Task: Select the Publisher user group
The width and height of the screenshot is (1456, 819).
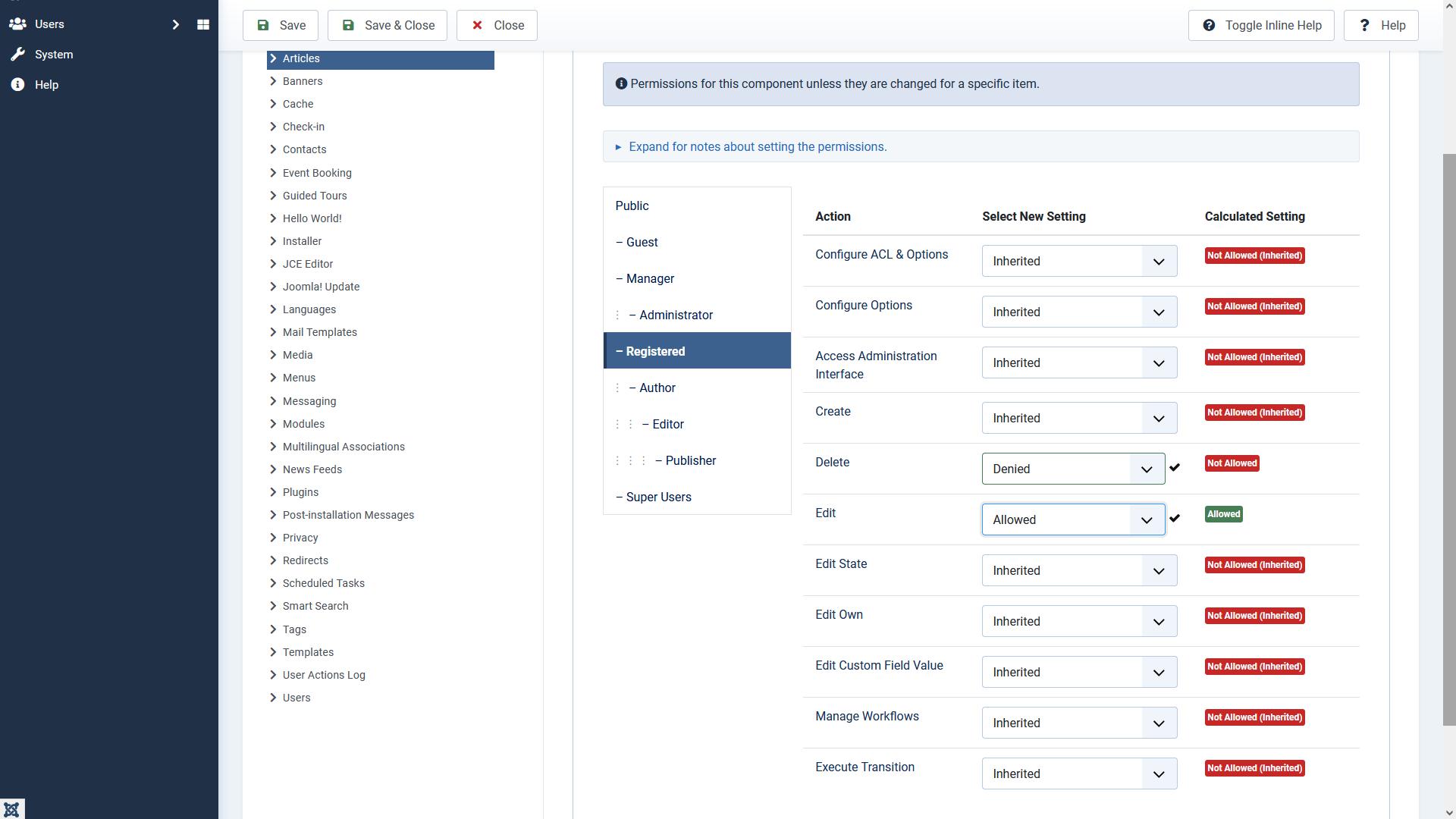Action: [690, 460]
